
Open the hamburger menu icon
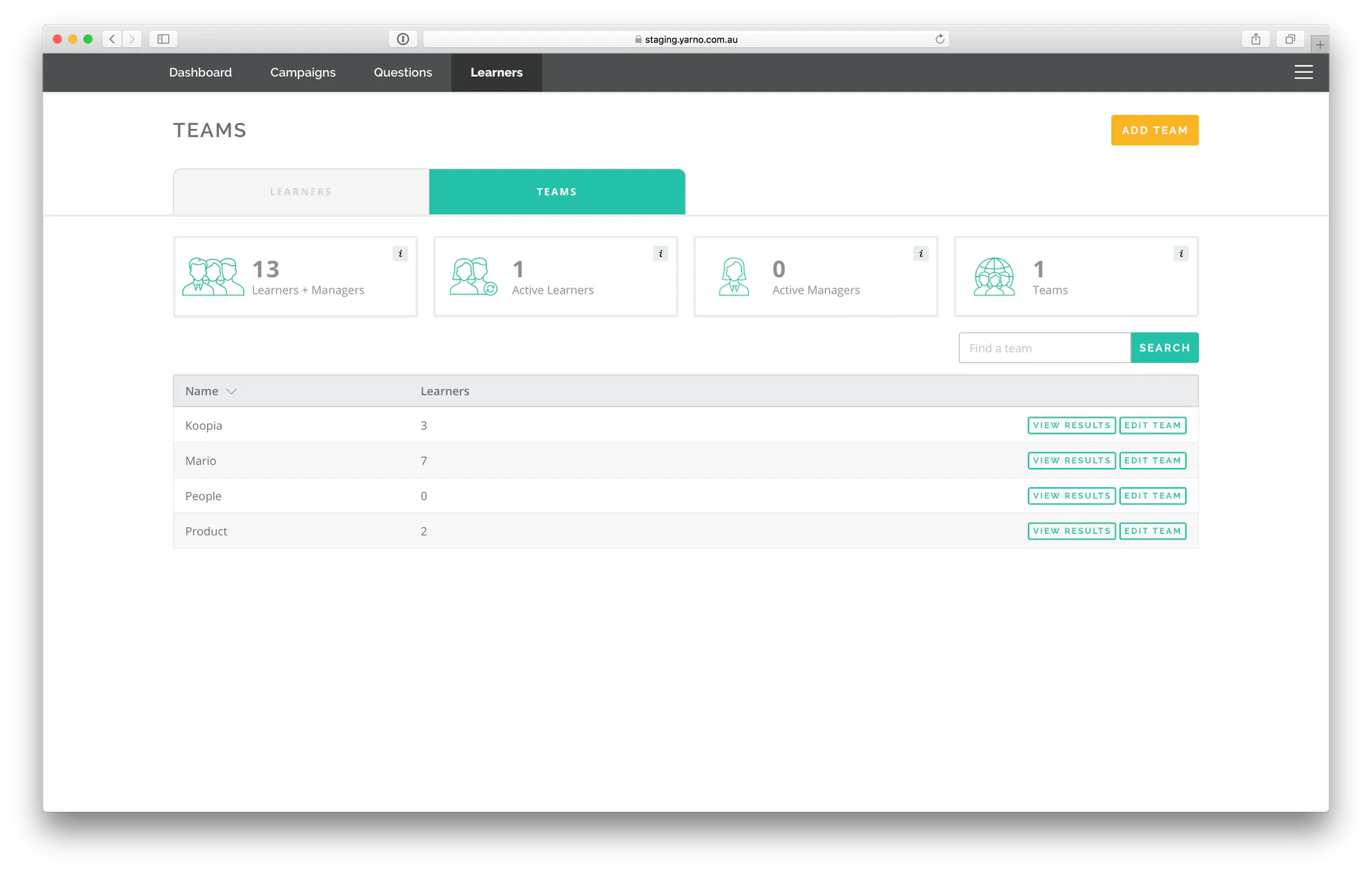(x=1303, y=72)
